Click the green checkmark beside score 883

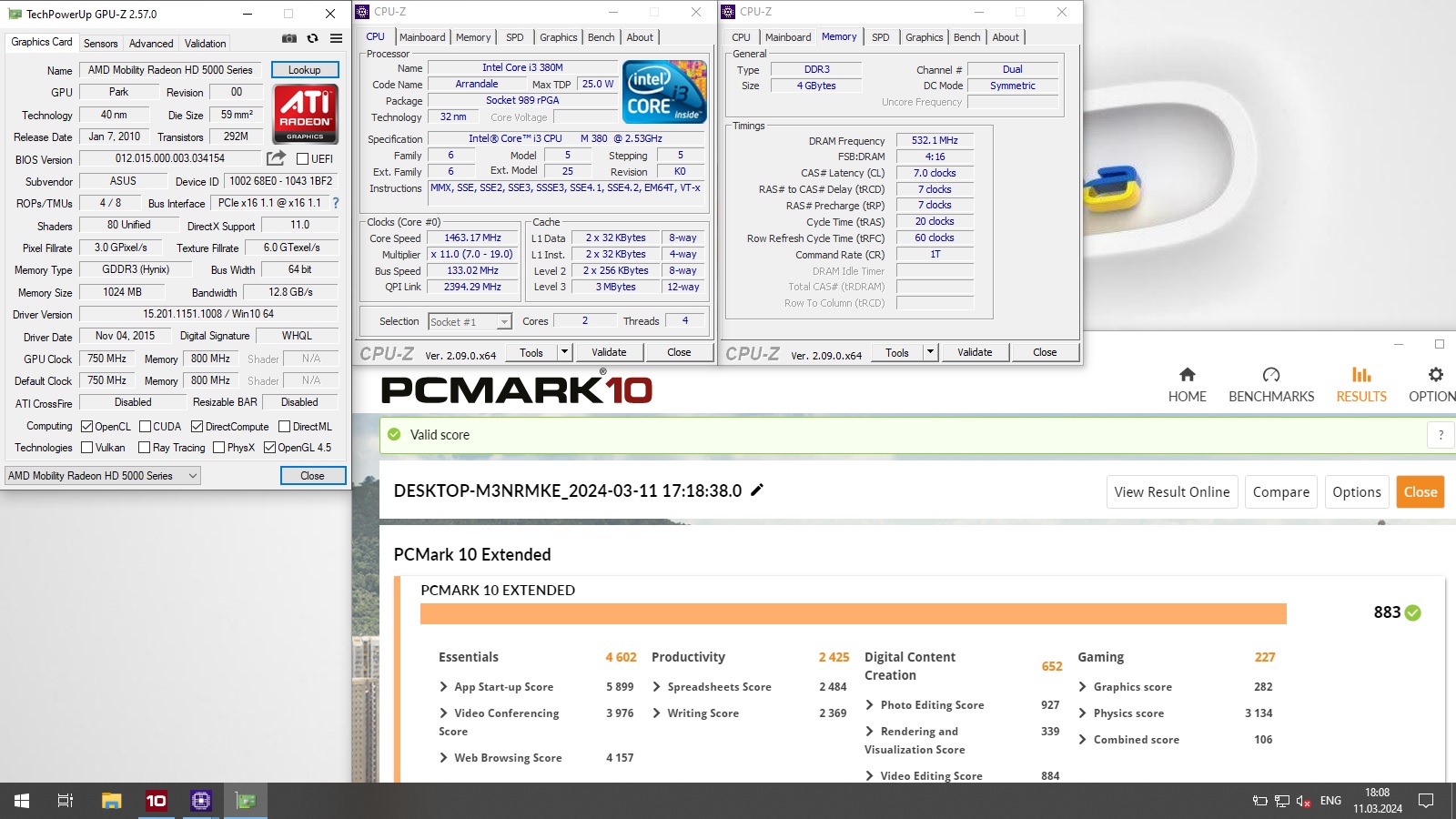pyautogui.click(x=1413, y=612)
